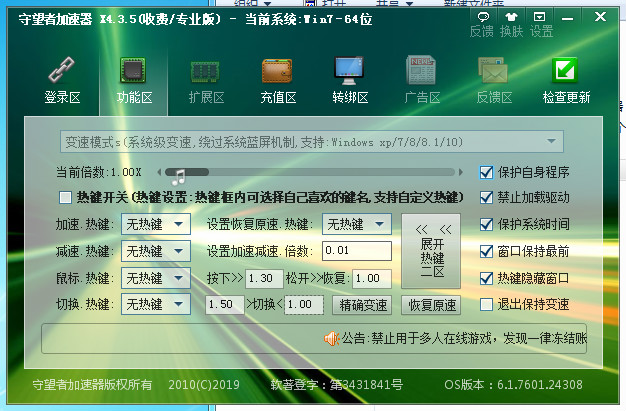Screen dimensions: 626x411
Task: Click the 设置加速减速.倍数 field showing 0.01
Action: pyautogui.click(x=357, y=251)
